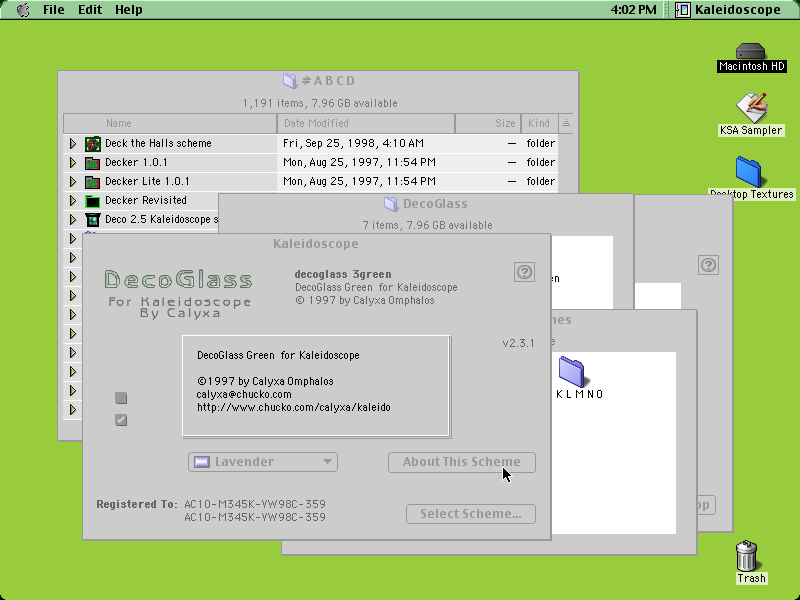Screen dimensions: 800x600
Task: Click the Decker 1.0.1 folder icon
Action: pyautogui.click(x=92, y=163)
